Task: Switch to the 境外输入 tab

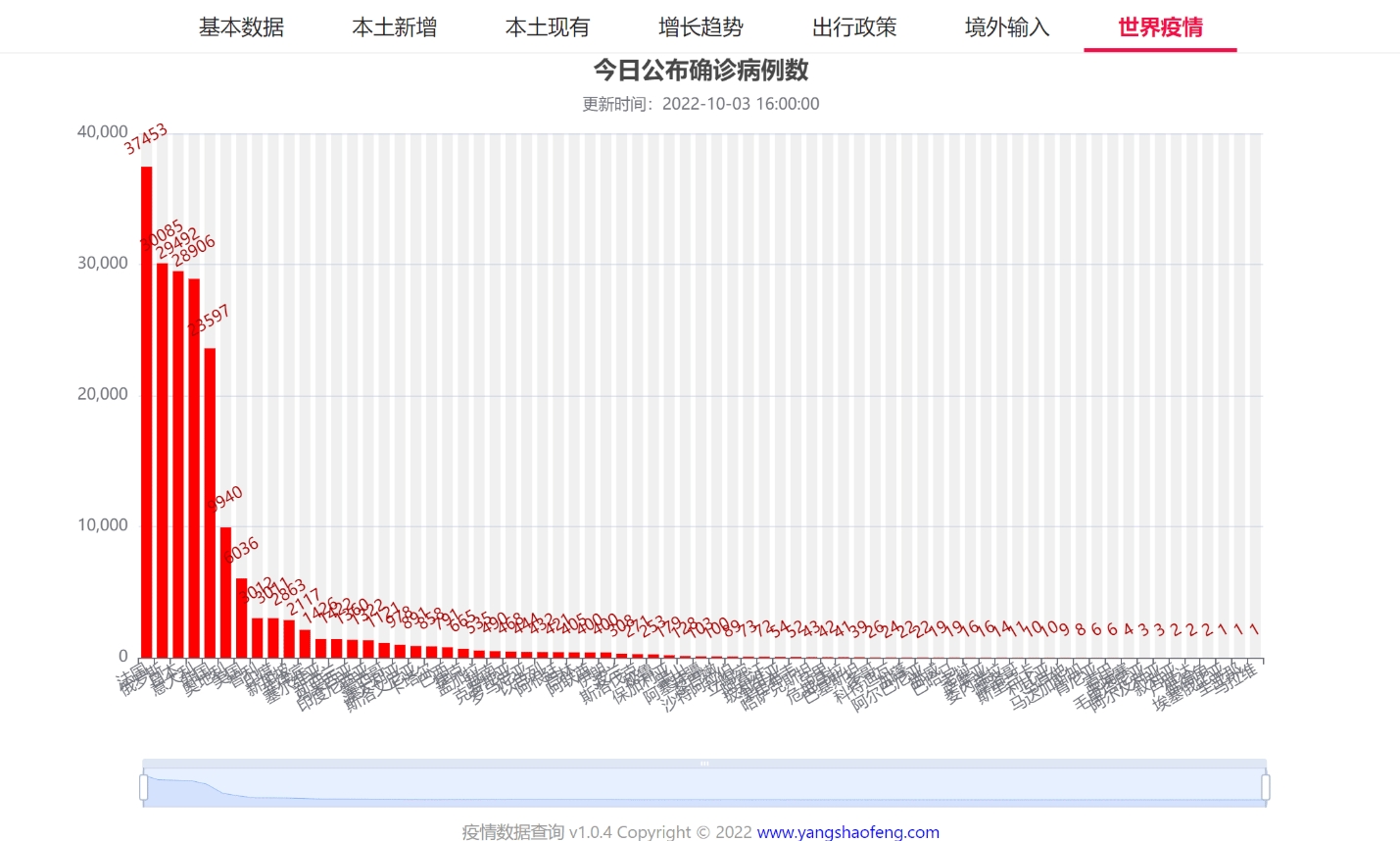Action: (1007, 27)
